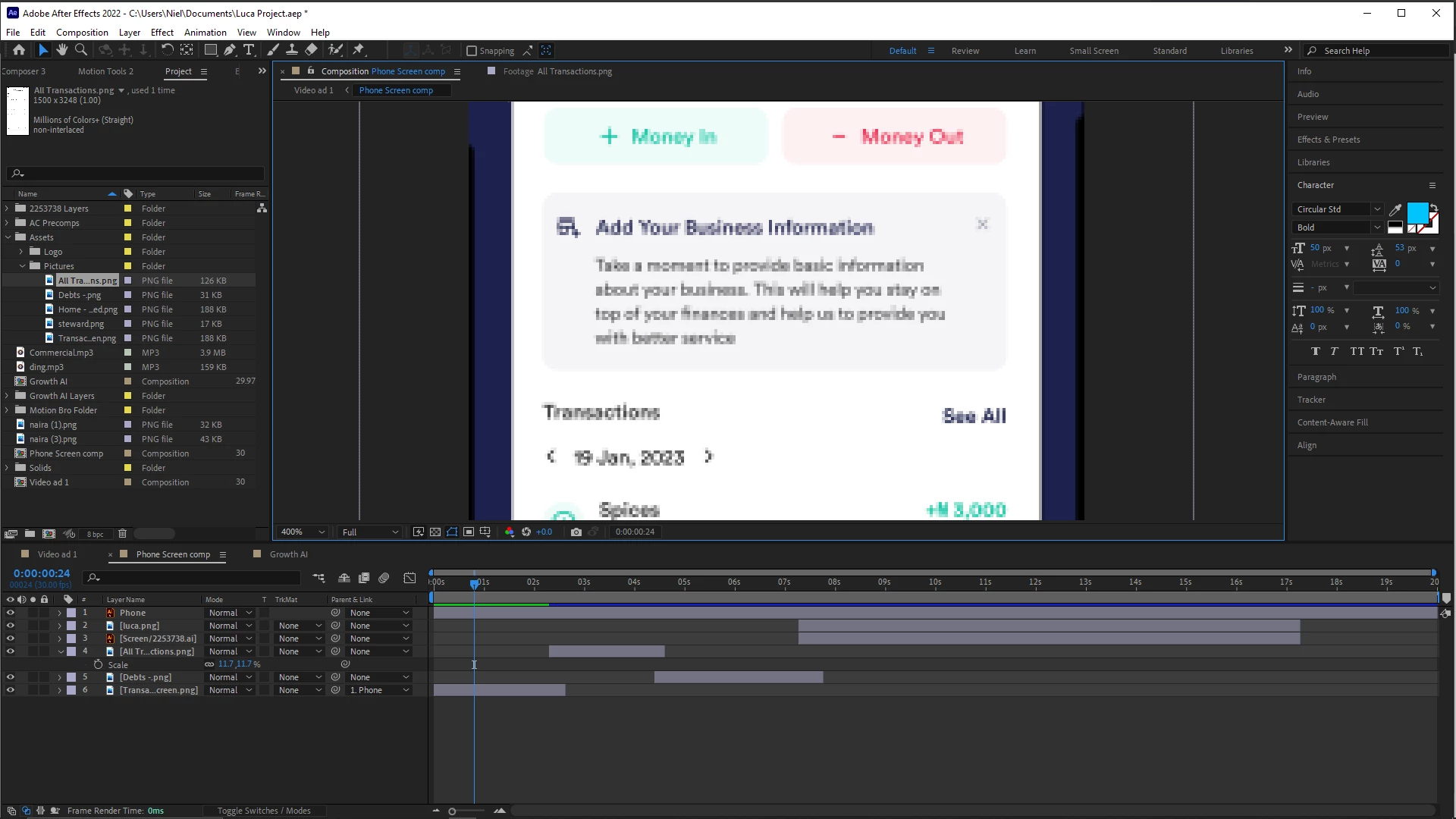Open the Animation menu
This screenshot has width=1456, height=819.
click(205, 33)
